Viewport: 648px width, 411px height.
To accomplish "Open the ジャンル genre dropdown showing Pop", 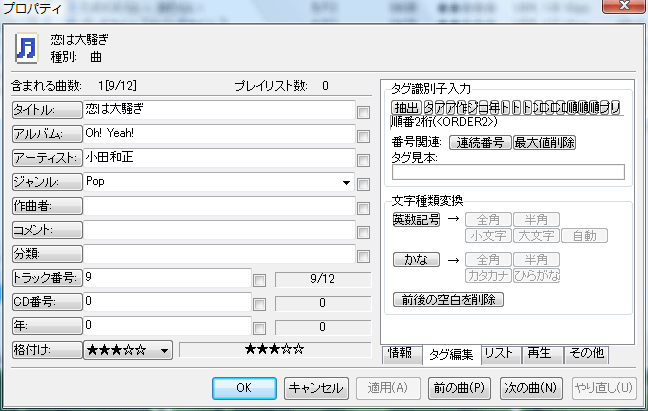I will 346,182.
